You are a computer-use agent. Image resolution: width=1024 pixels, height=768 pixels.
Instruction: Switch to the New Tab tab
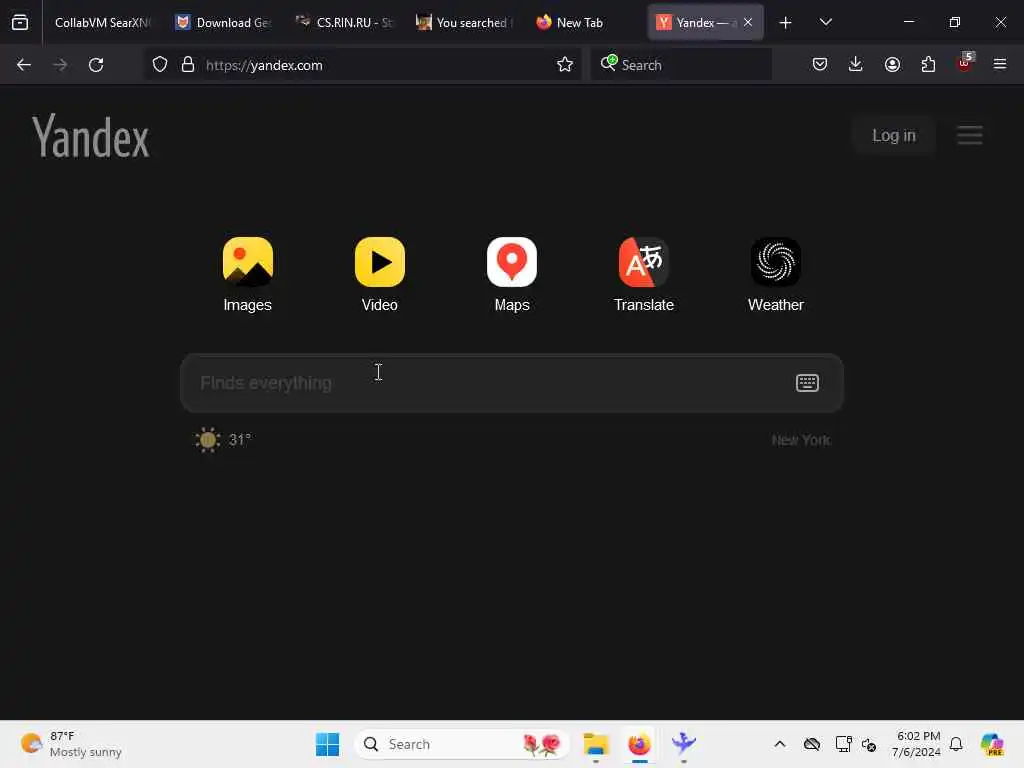pyautogui.click(x=584, y=22)
